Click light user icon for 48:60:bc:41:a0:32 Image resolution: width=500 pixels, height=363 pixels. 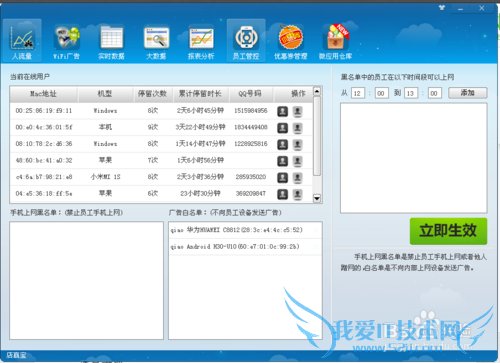(x=297, y=161)
